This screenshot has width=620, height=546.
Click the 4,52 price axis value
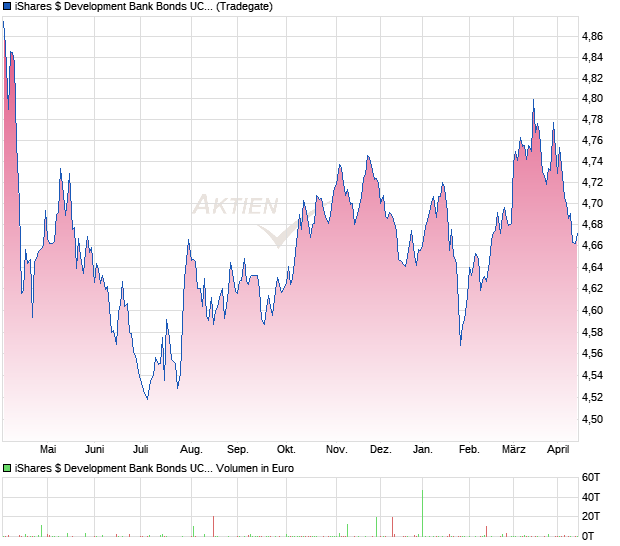tap(592, 397)
